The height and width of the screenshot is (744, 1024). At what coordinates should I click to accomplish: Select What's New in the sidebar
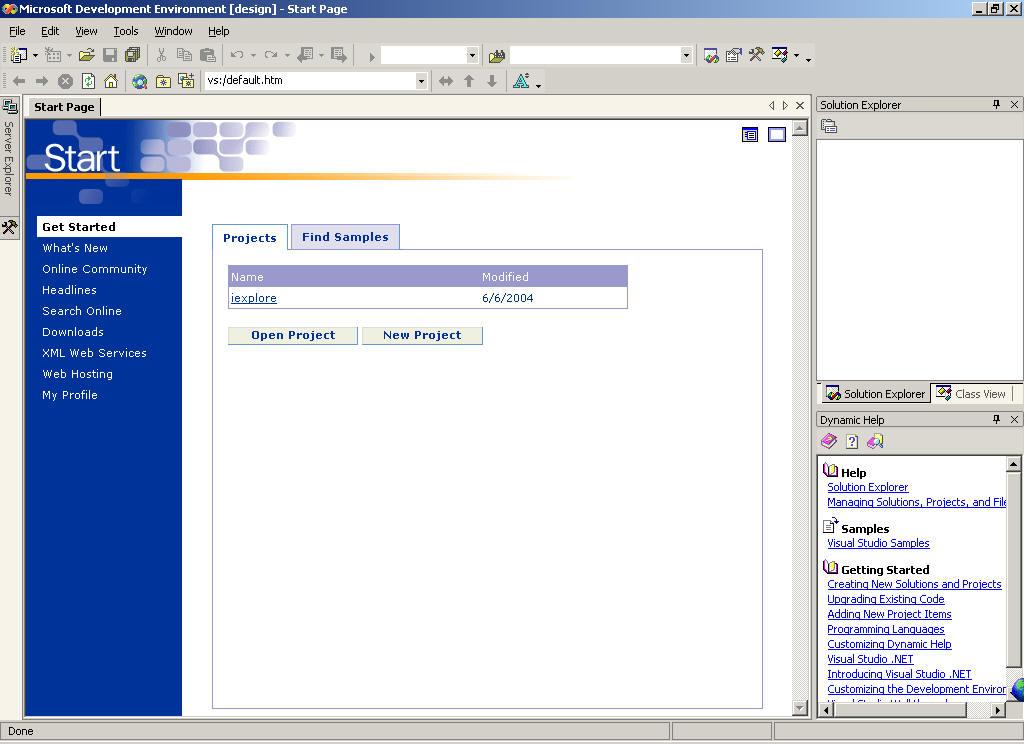75,248
